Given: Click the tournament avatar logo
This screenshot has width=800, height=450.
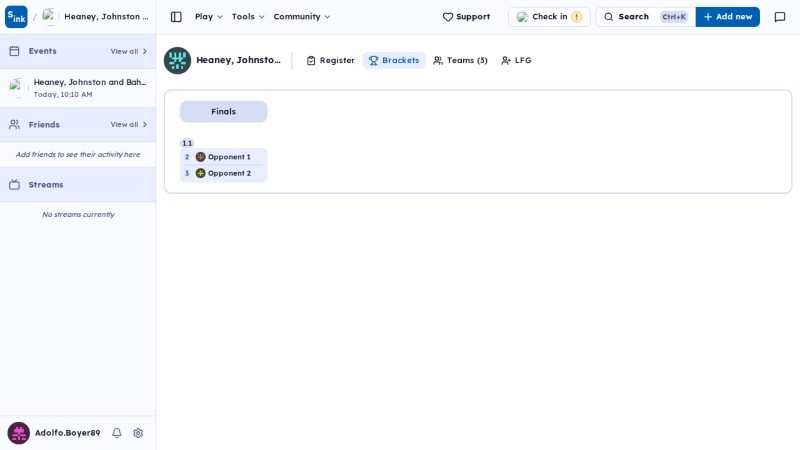Looking at the screenshot, I should pos(177,60).
